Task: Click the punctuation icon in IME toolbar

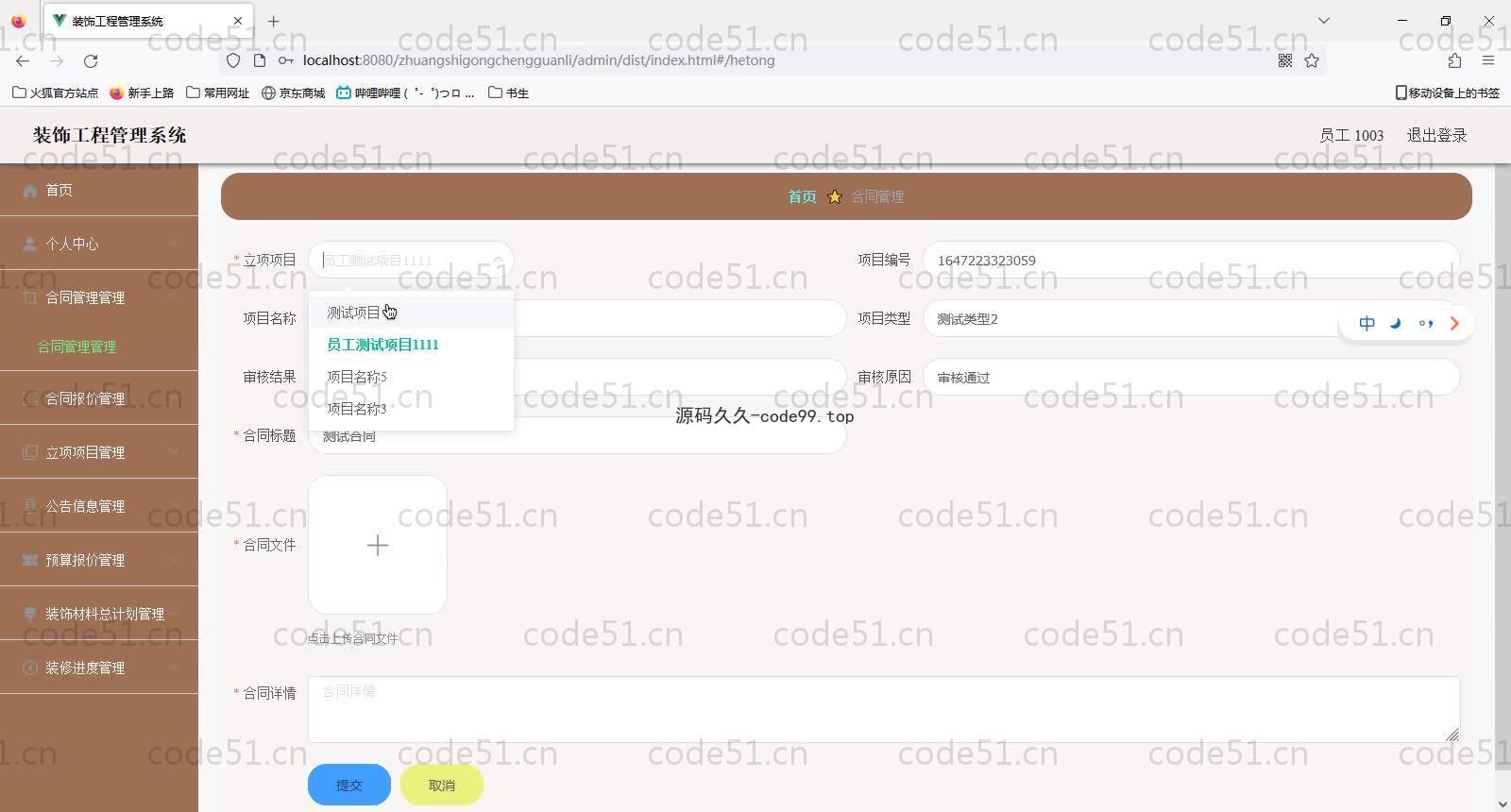Action: tap(1426, 323)
